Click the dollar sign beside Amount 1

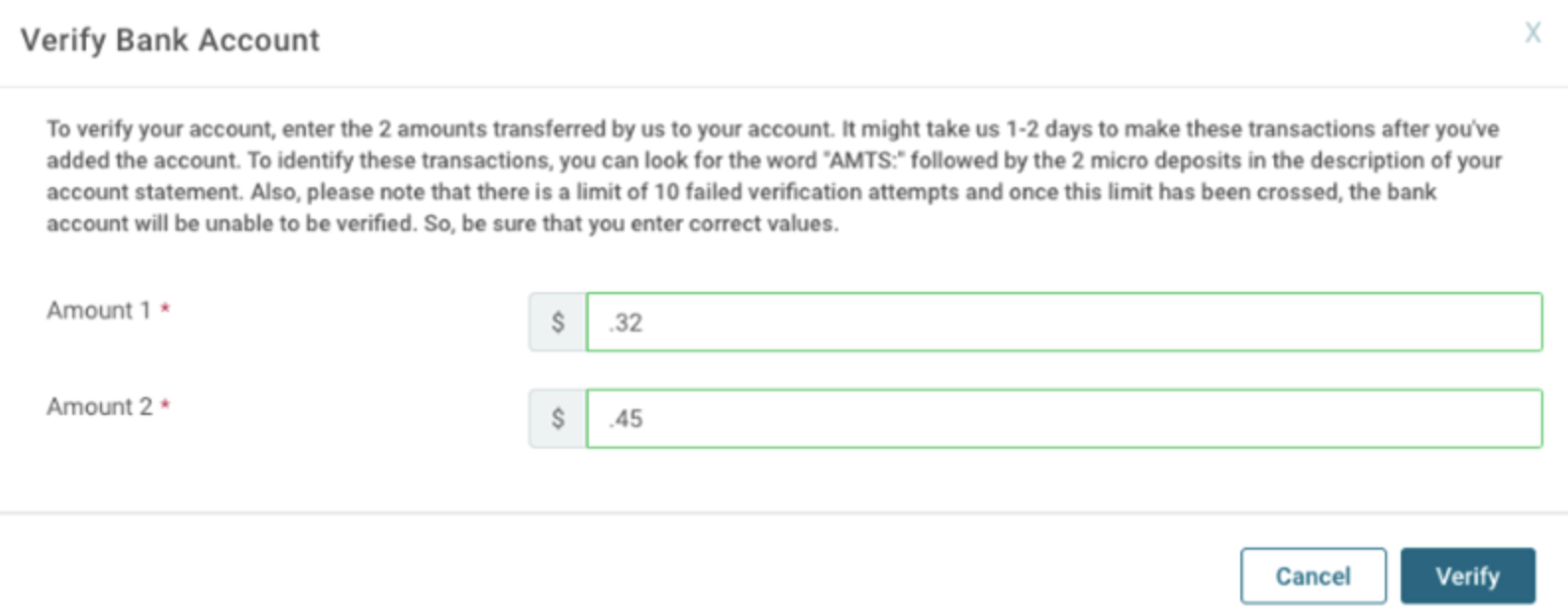[557, 322]
